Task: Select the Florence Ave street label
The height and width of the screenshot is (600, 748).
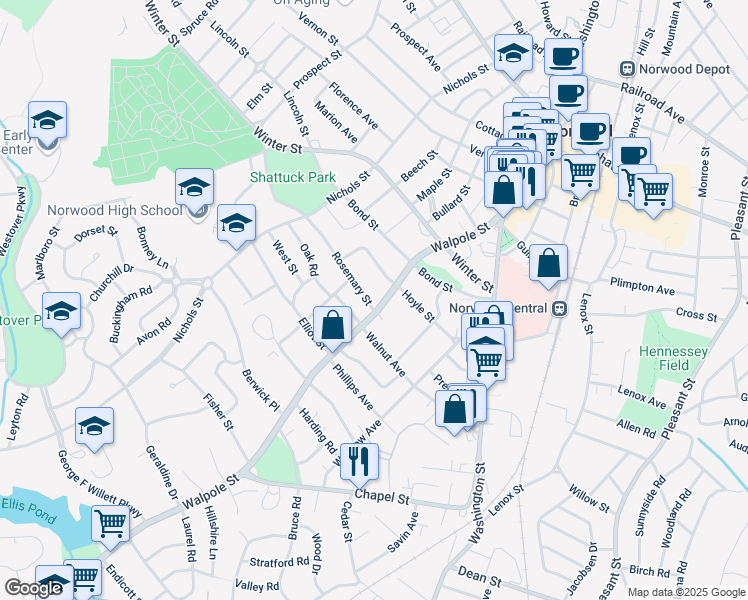Action: pyautogui.click(x=353, y=105)
